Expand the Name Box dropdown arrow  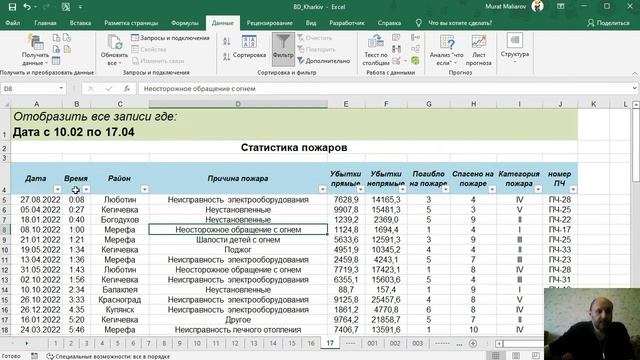click(61, 88)
